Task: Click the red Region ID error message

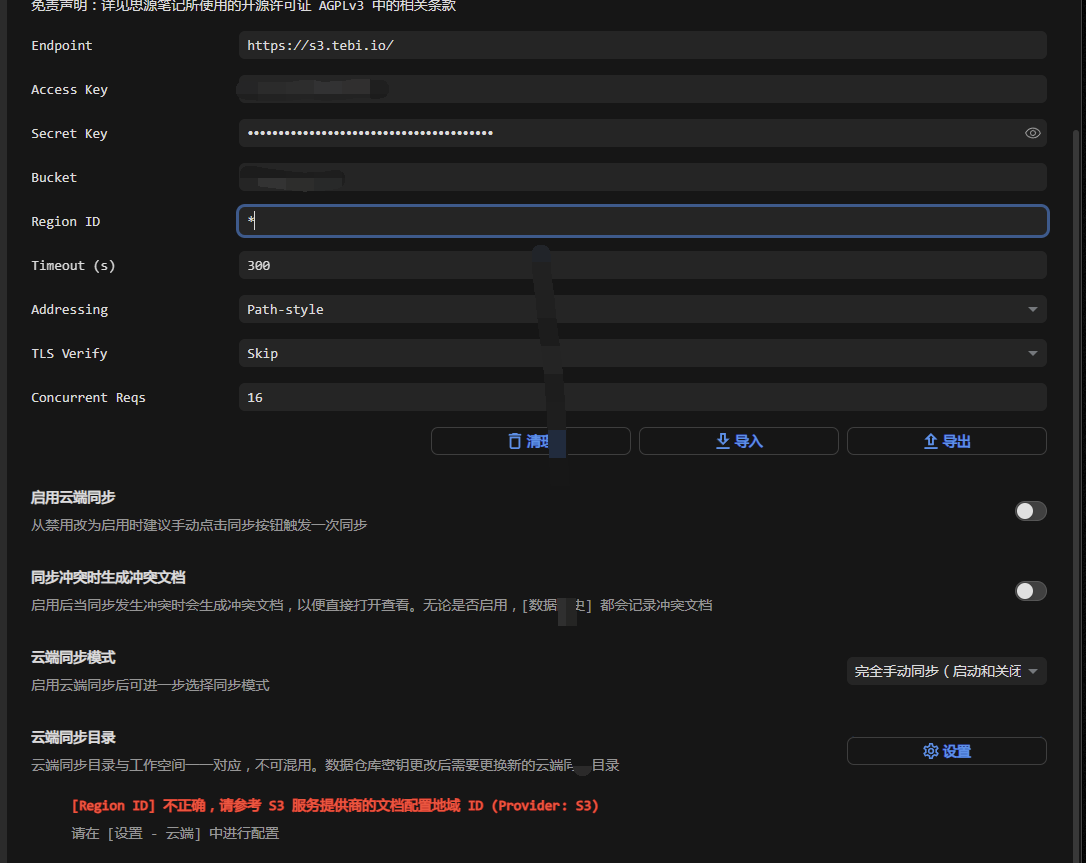Action: point(335,806)
